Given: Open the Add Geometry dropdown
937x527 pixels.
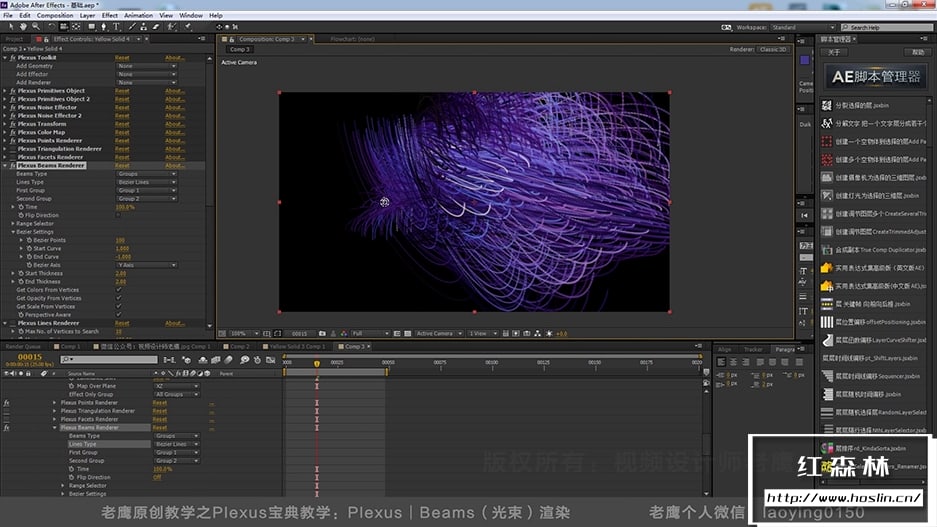Looking at the screenshot, I should (146, 66).
